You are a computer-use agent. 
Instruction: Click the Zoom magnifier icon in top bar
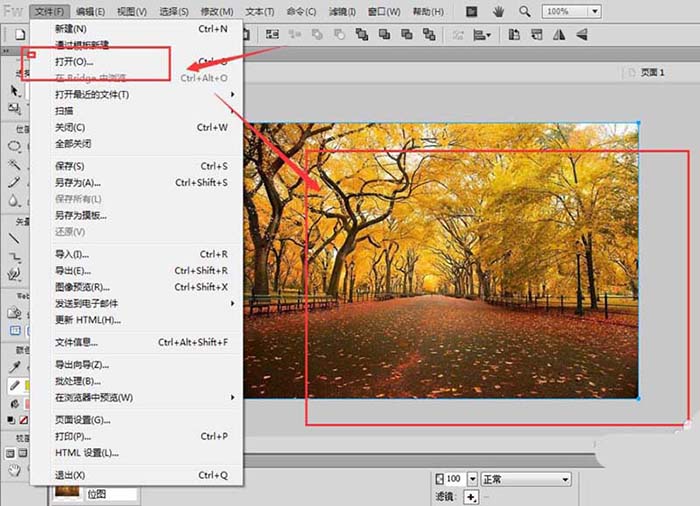[524, 11]
